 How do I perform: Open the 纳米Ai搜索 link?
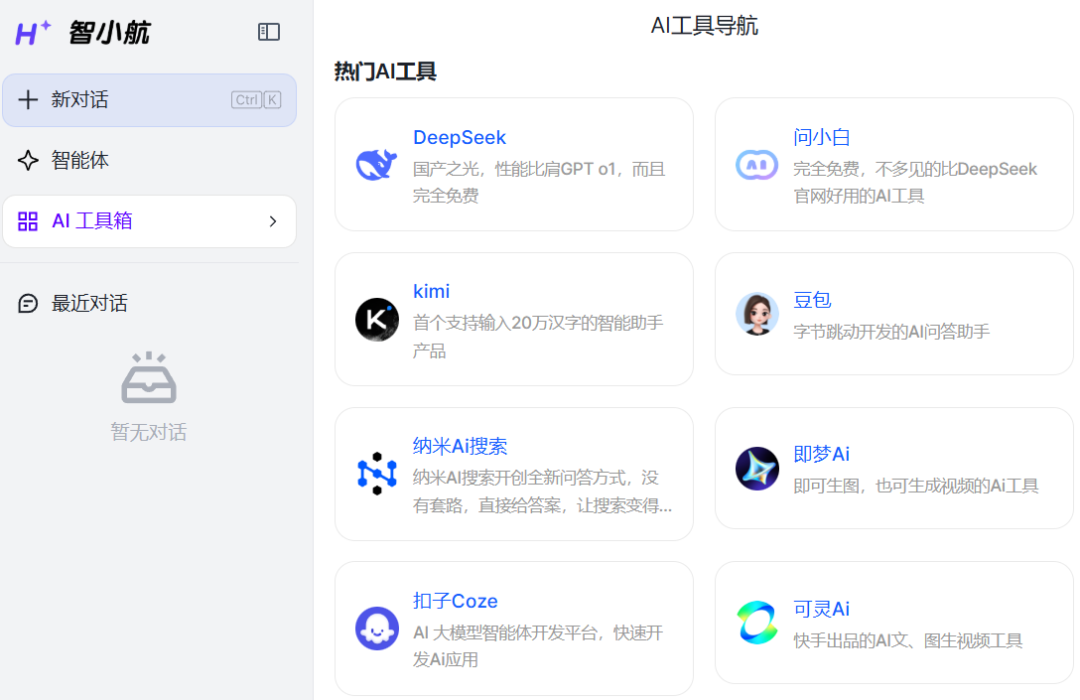pos(460,446)
